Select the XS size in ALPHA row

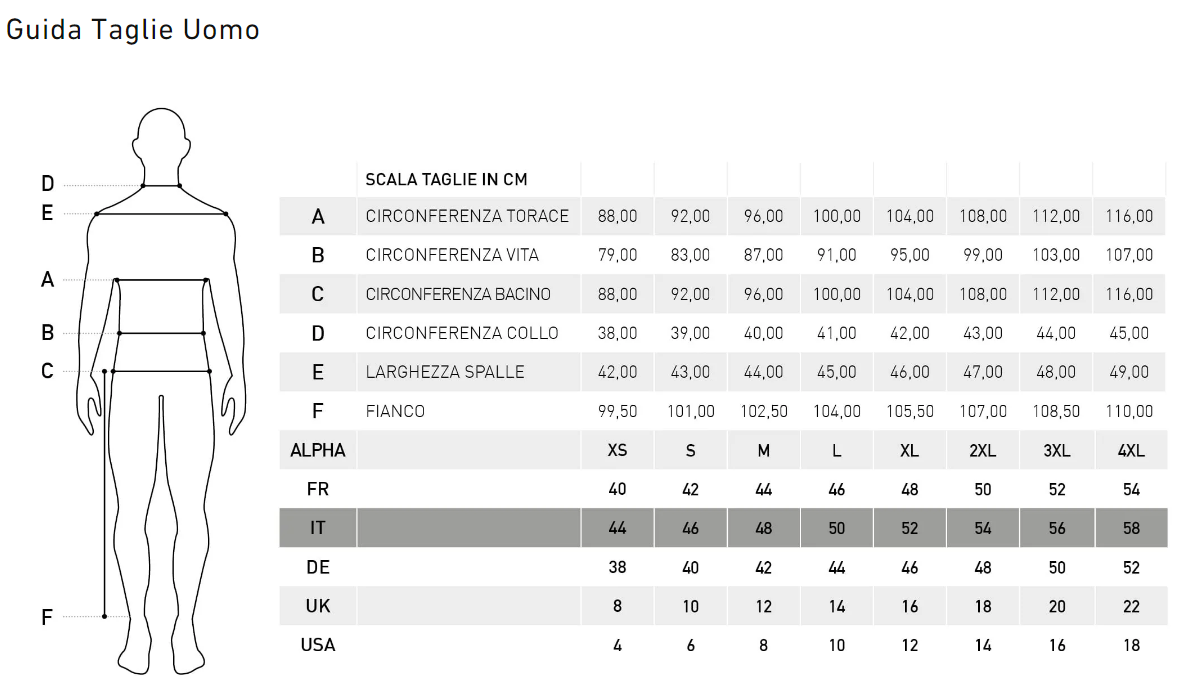click(617, 450)
